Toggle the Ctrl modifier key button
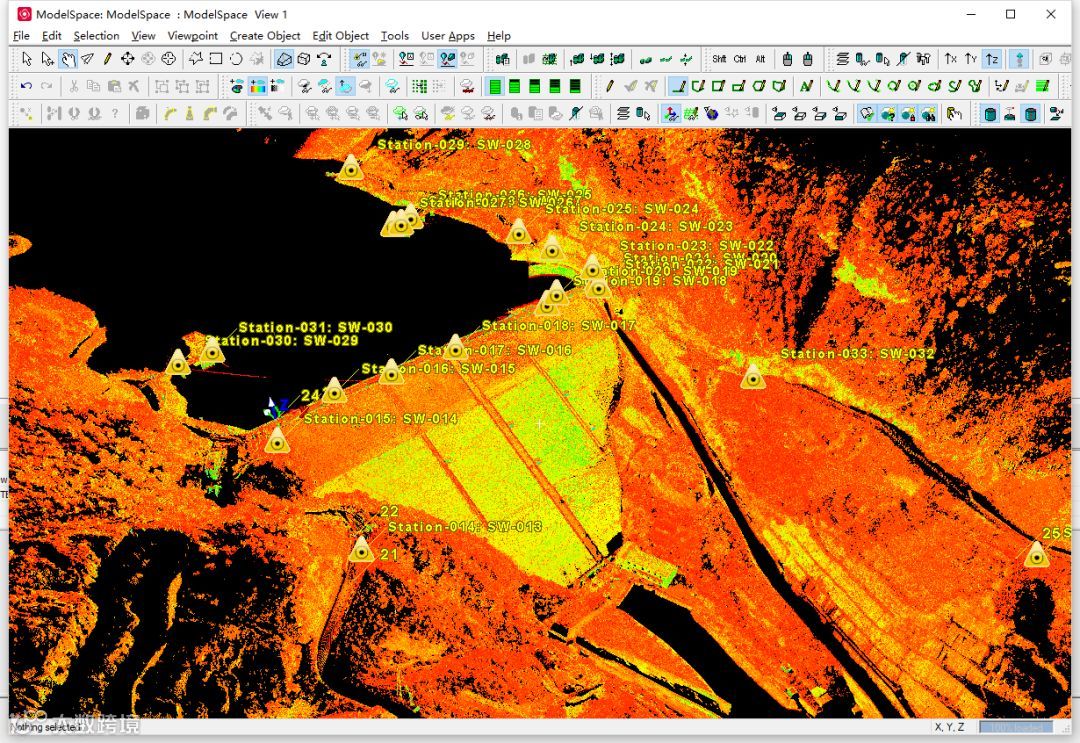The width and height of the screenshot is (1080, 743). pyautogui.click(x=740, y=60)
